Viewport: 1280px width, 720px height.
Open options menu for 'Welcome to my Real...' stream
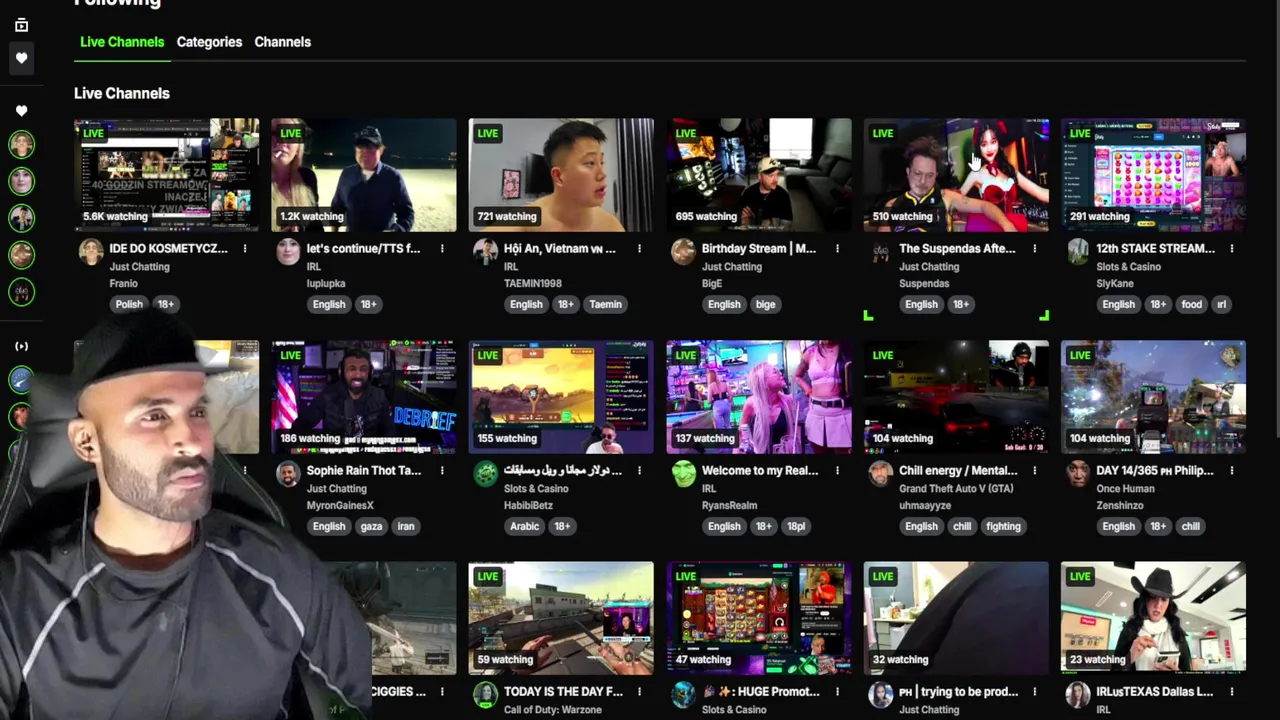click(x=837, y=470)
